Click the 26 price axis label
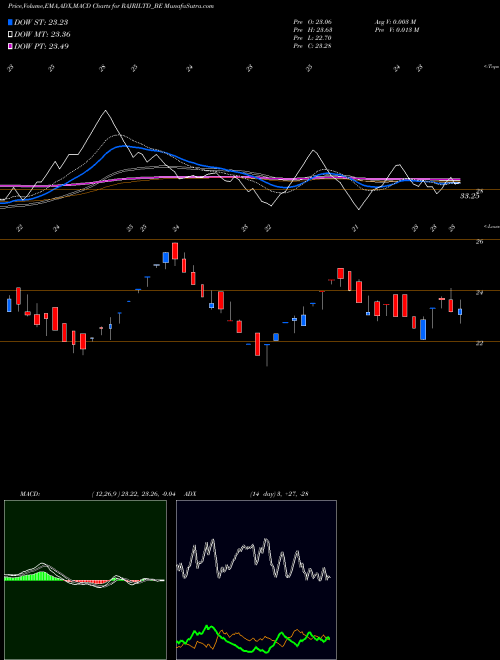The width and height of the screenshot is (500, 660). (479, 242)
